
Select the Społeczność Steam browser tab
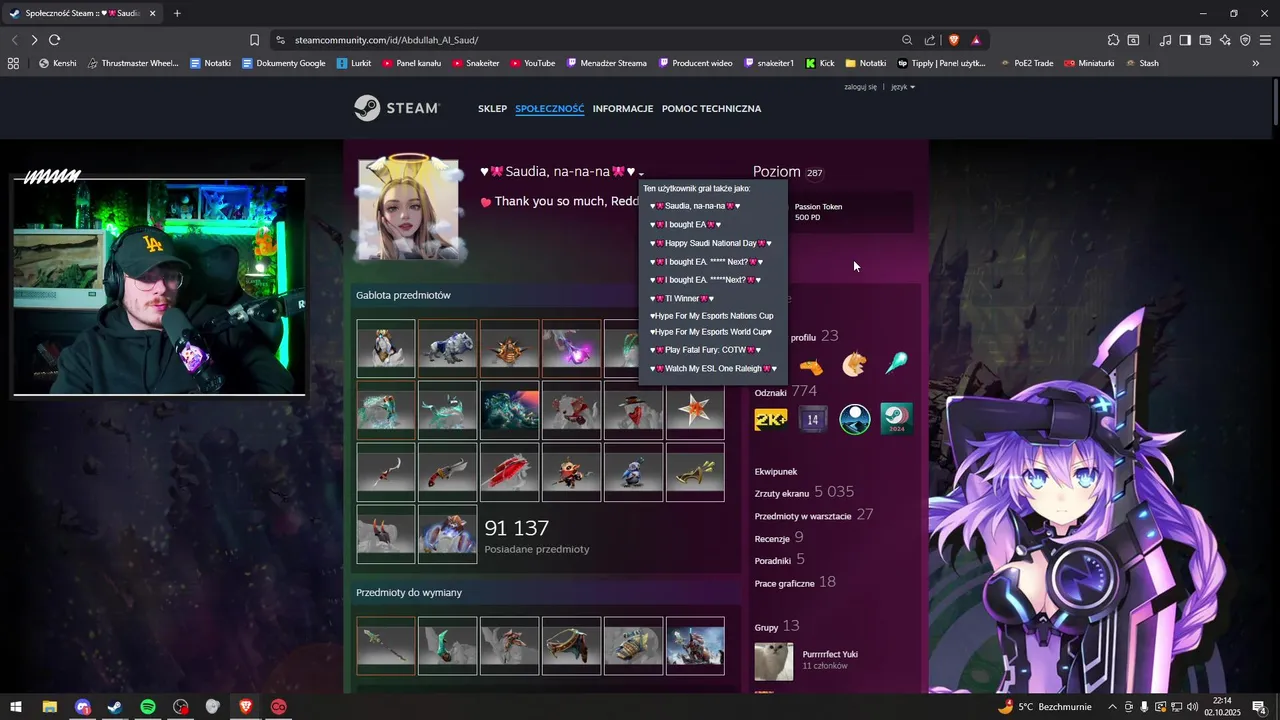(x=84, y=13)
